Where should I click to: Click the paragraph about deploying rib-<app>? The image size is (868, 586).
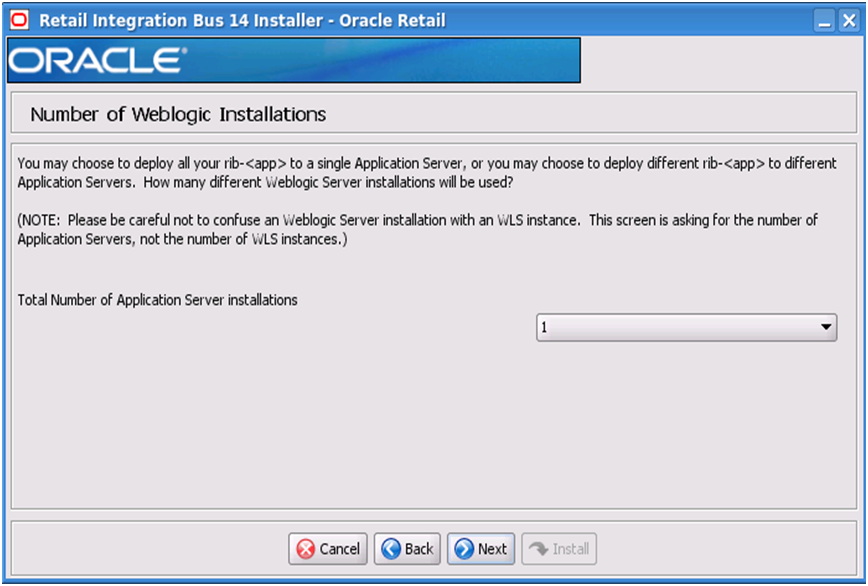(x=427, y=173)
